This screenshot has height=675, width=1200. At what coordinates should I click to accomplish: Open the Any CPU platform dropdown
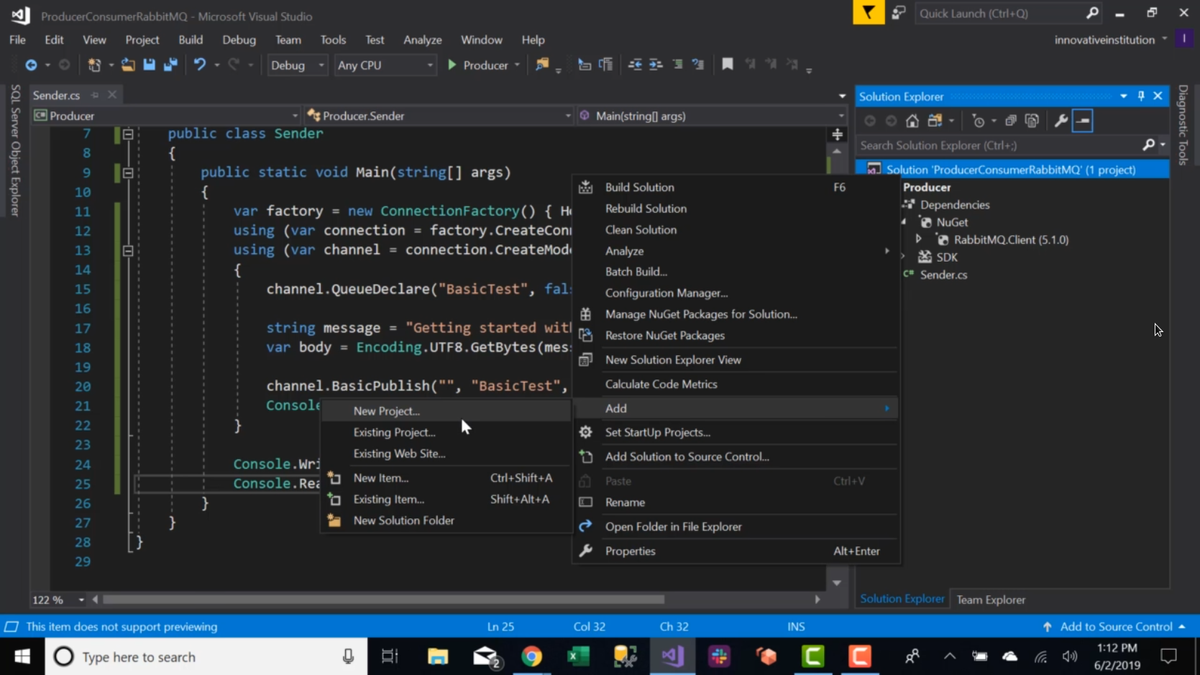385,65
